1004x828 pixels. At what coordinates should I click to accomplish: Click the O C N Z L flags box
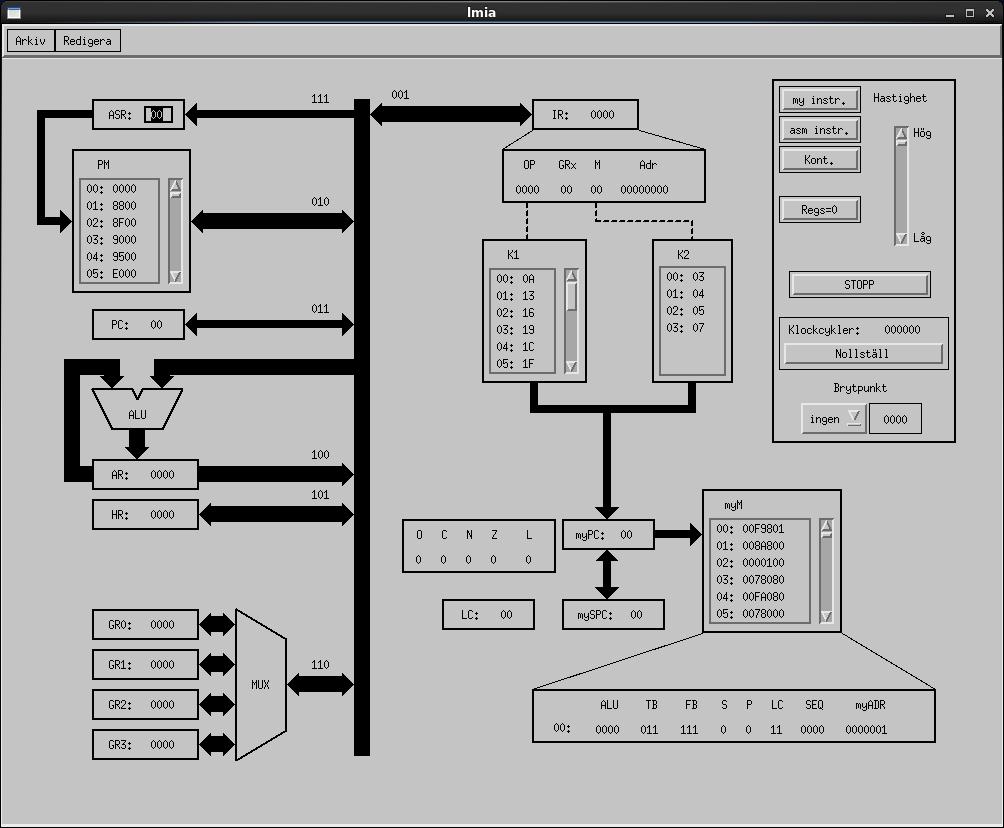(479, 546)
